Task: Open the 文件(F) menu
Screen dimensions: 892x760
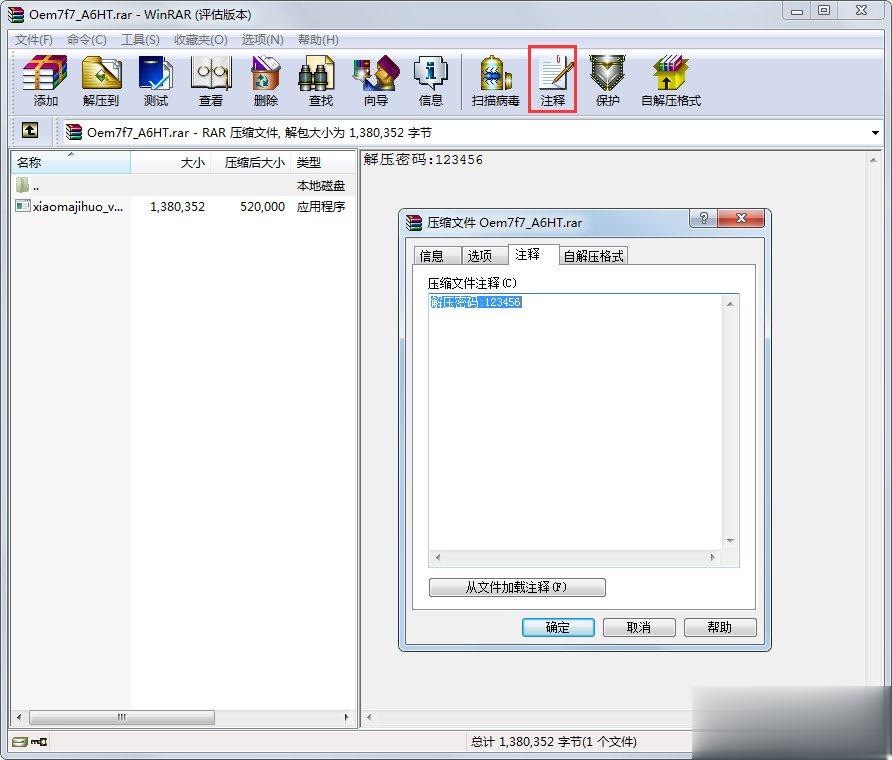Action: pyautogui.click(x=34, y=40)
